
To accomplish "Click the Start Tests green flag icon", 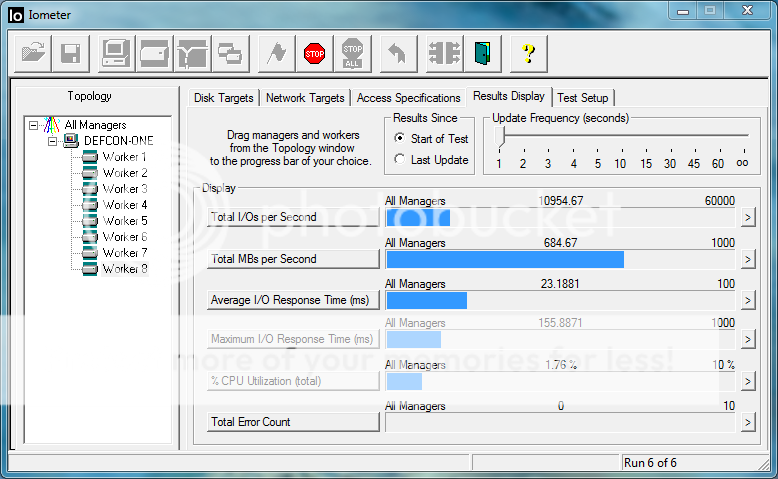I will point(275,53).
